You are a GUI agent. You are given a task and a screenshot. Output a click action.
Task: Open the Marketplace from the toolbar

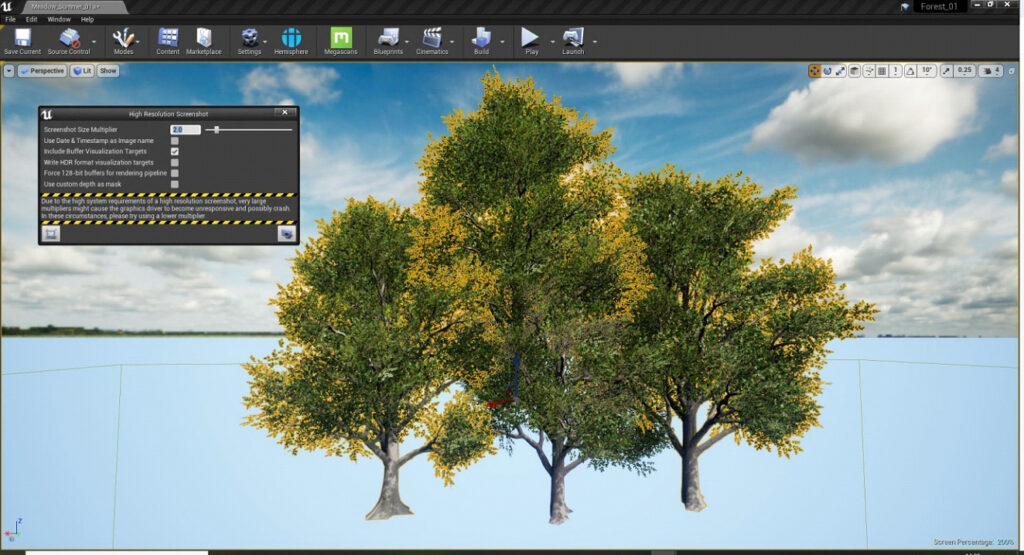click(x=203, y=39)
